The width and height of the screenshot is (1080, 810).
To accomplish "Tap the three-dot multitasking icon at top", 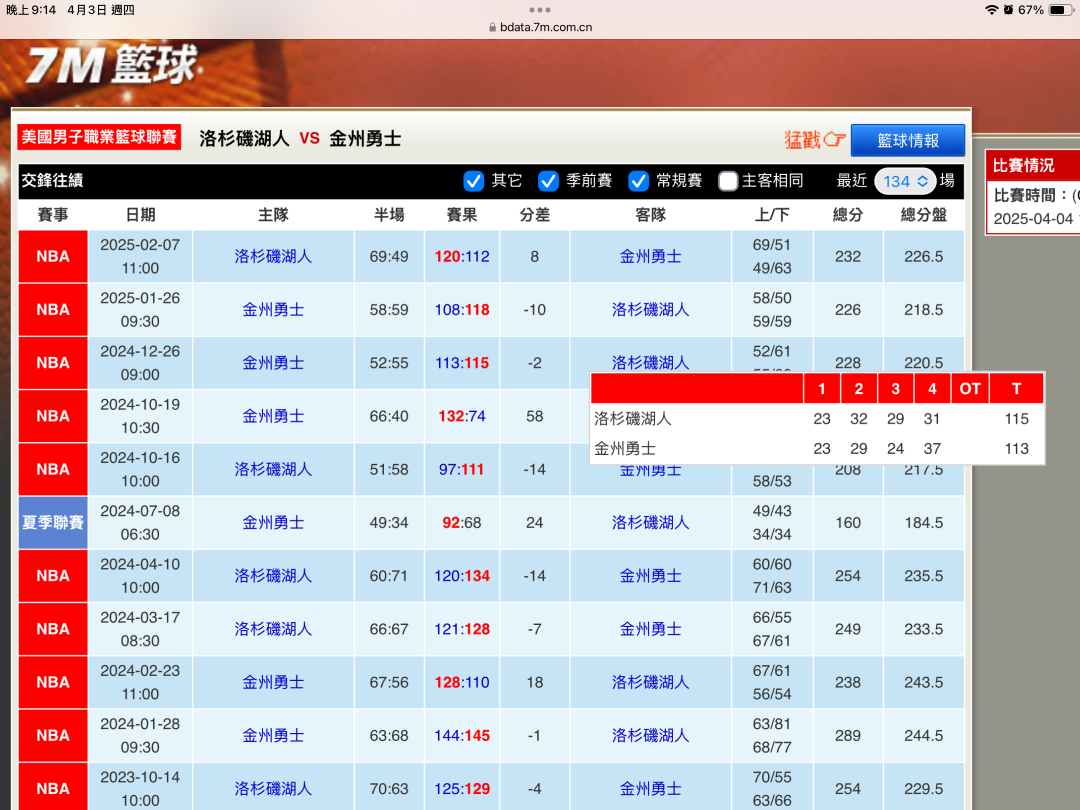I will (x=540, y=10).
